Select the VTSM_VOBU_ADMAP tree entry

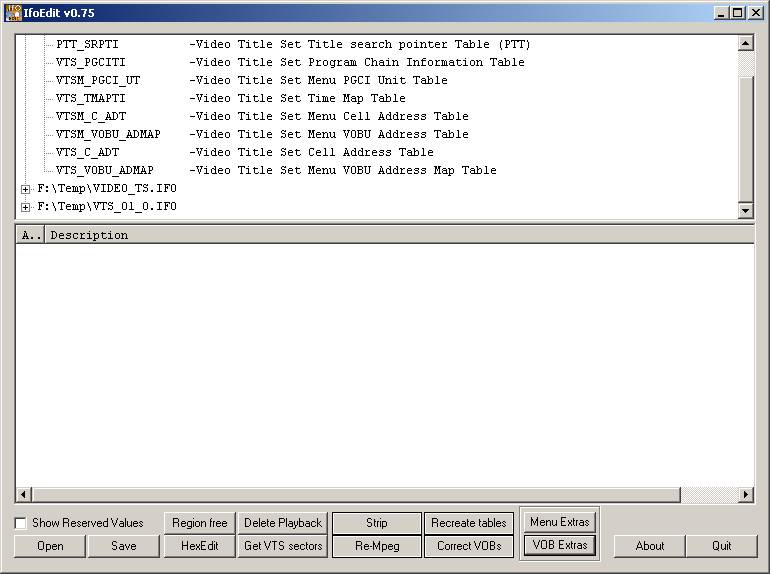tap(108, 134)
